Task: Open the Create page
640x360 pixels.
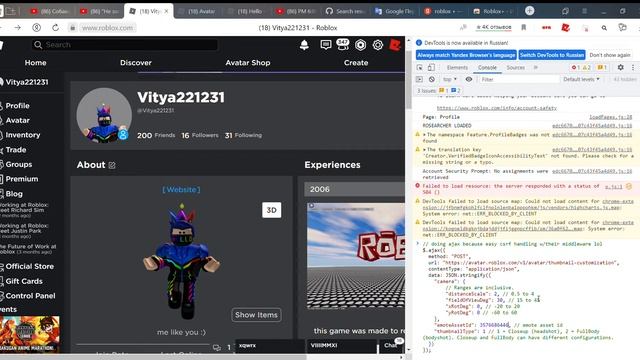Action: tap(356, 62)
